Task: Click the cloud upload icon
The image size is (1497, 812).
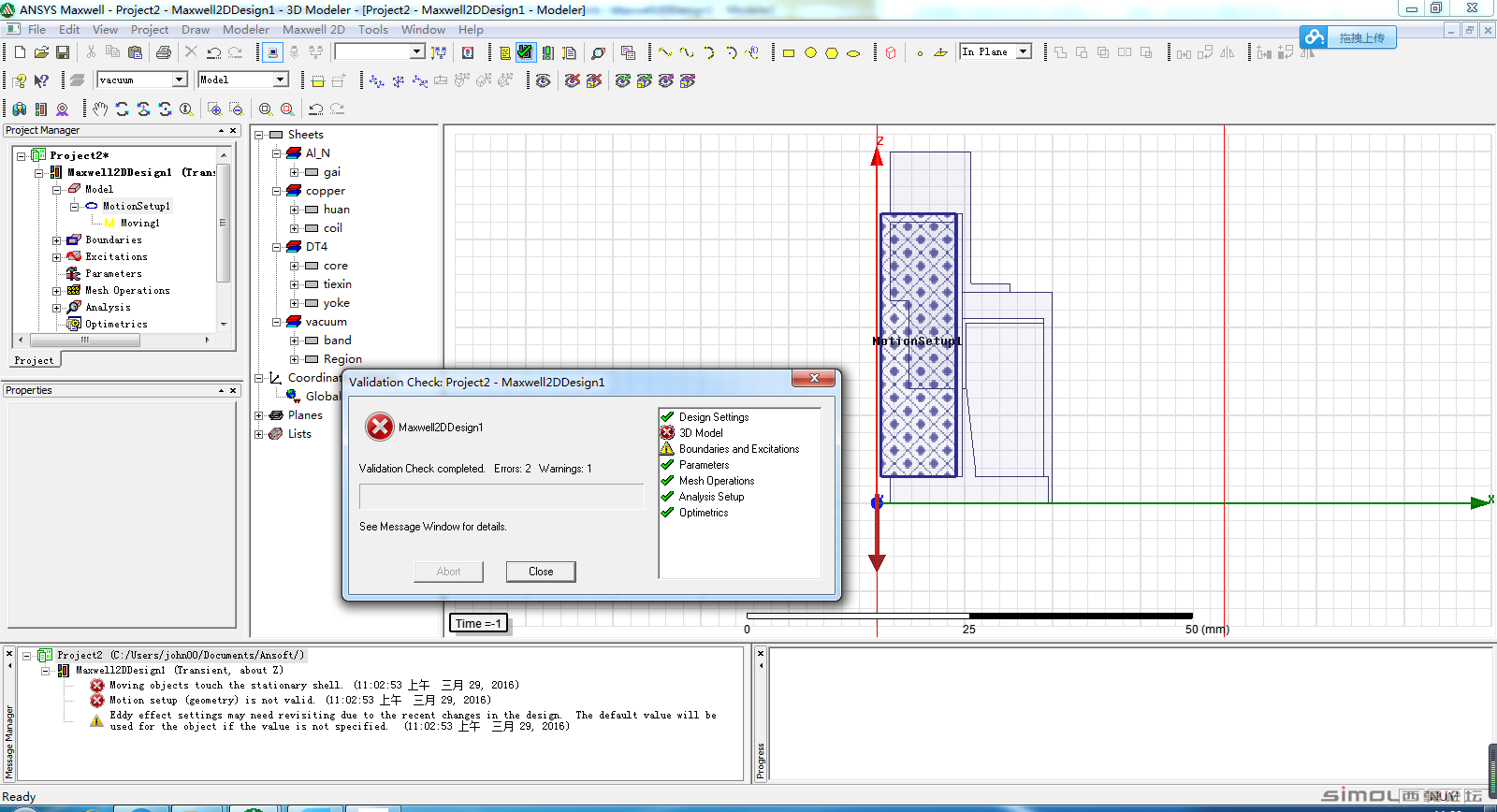Action: [1315, 37]
